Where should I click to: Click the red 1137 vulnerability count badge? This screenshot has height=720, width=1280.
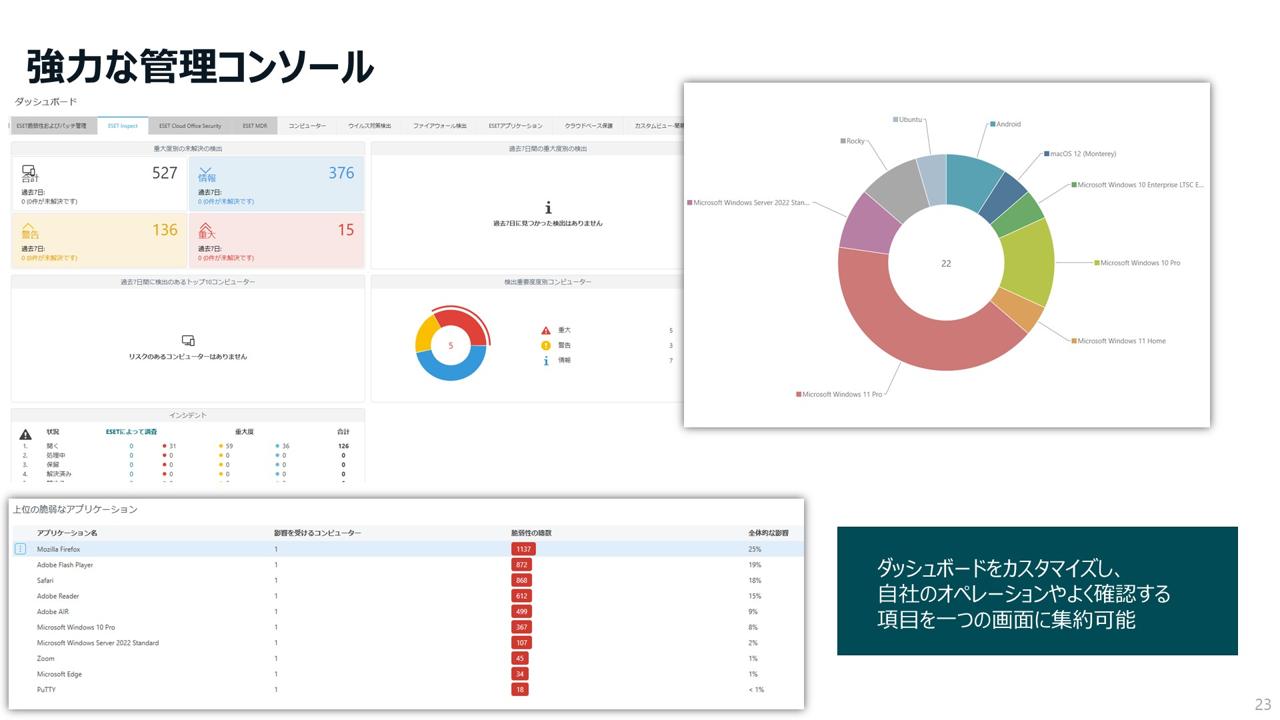point(522,549)
